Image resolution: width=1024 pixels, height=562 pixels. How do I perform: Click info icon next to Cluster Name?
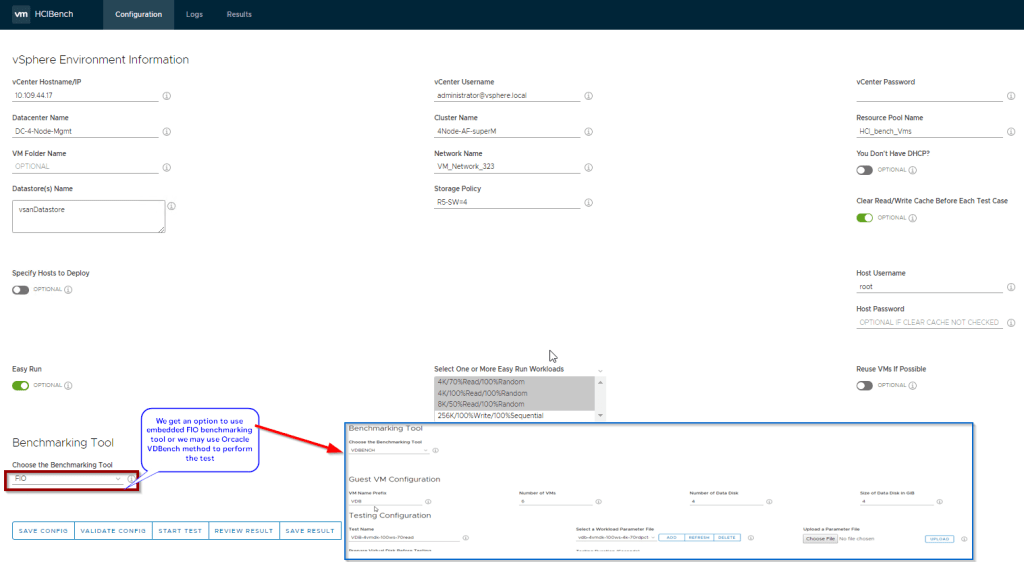point(588,132)
